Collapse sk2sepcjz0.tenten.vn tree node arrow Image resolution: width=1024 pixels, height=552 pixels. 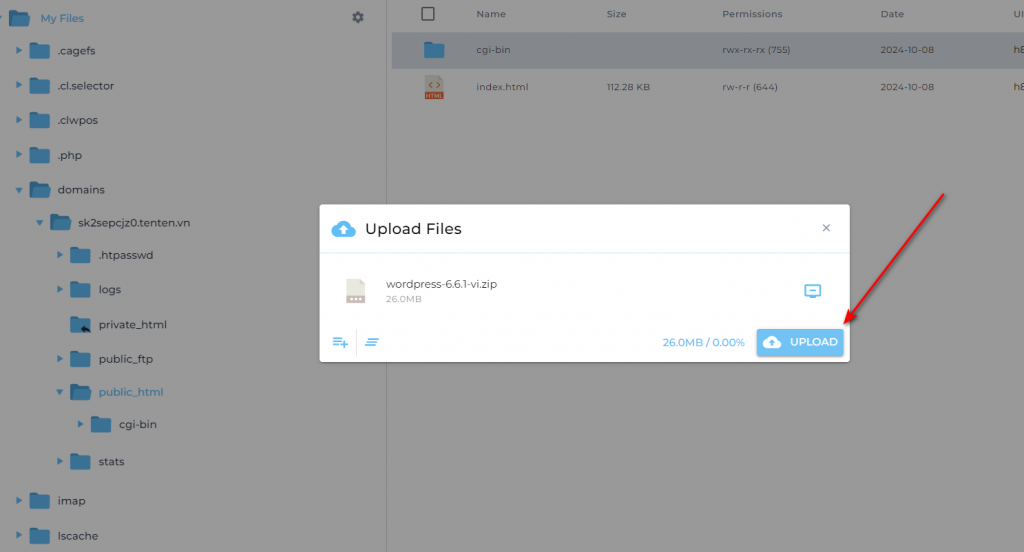39,223
